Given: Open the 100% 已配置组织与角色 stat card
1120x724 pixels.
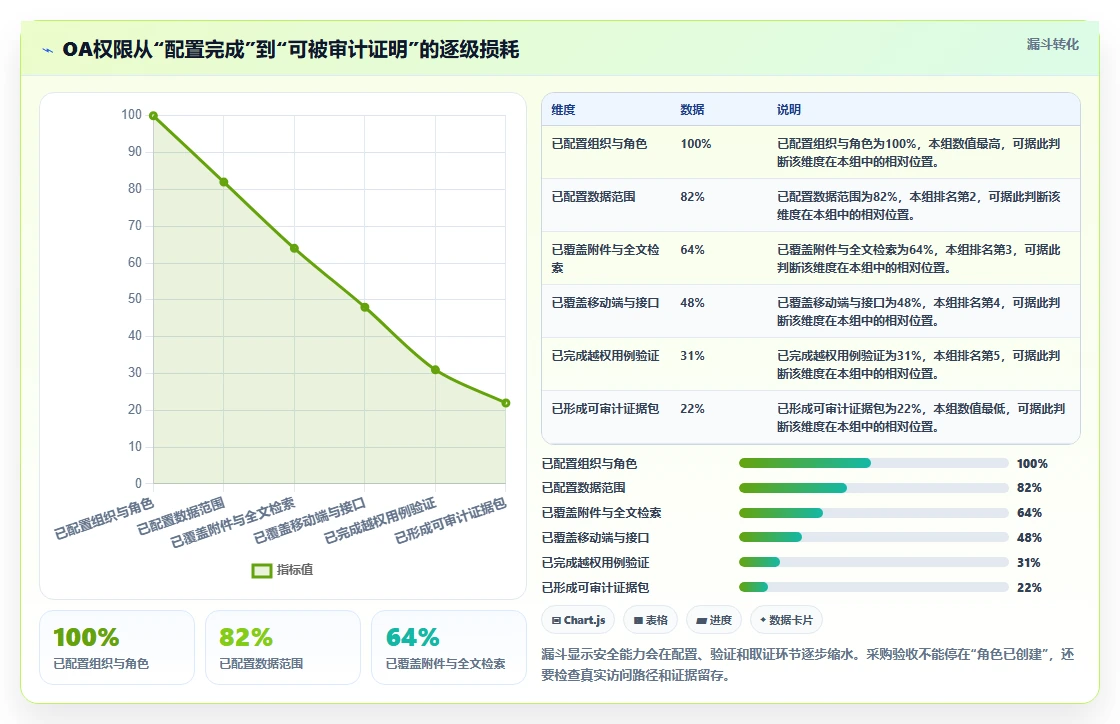Looking at the screenshot, I should coord(117,648).
